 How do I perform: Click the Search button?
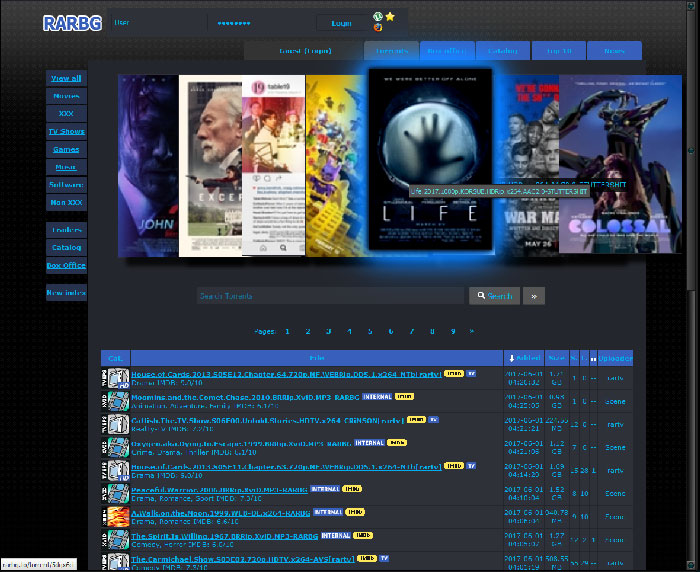point(495,296)
